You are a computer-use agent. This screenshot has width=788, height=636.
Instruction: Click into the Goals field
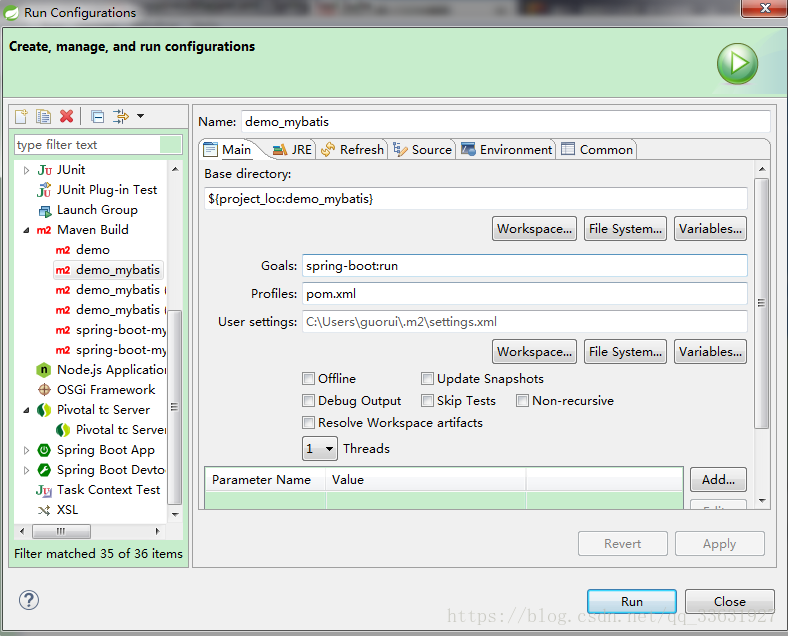(x=525, y=265)
